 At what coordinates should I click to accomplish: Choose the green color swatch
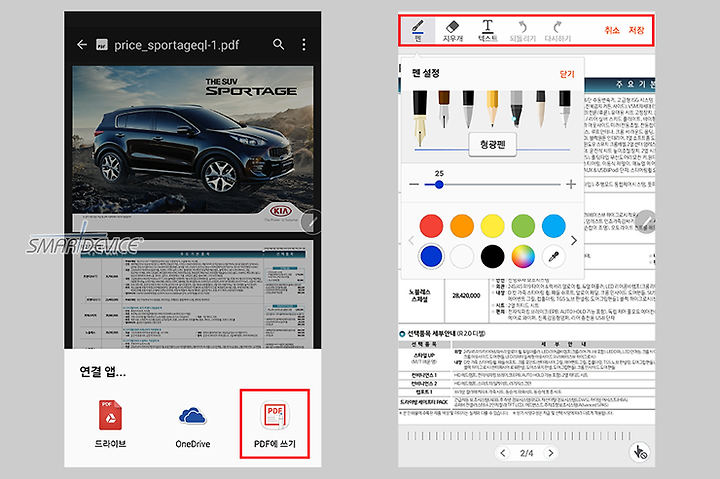click(523, 226)
